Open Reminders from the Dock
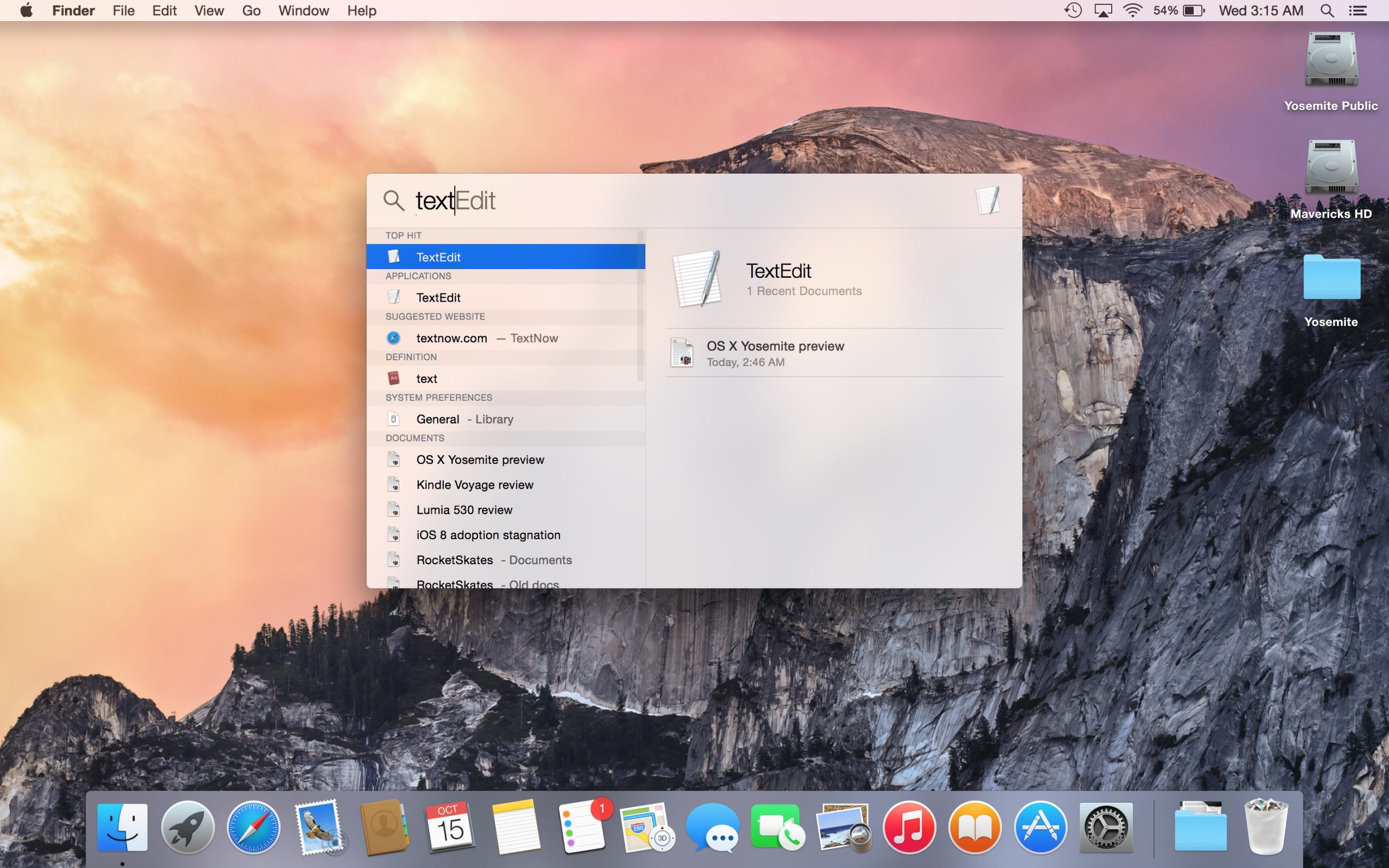Viewport: 1389px width, 868px height. [x=582, y=827]
